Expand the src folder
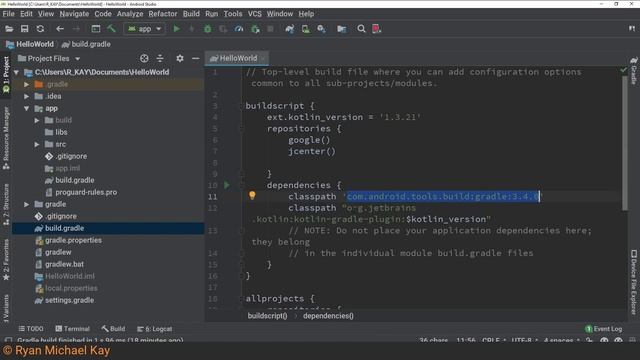The height and width of the screenshot is (360, 640). coord(37,144)
